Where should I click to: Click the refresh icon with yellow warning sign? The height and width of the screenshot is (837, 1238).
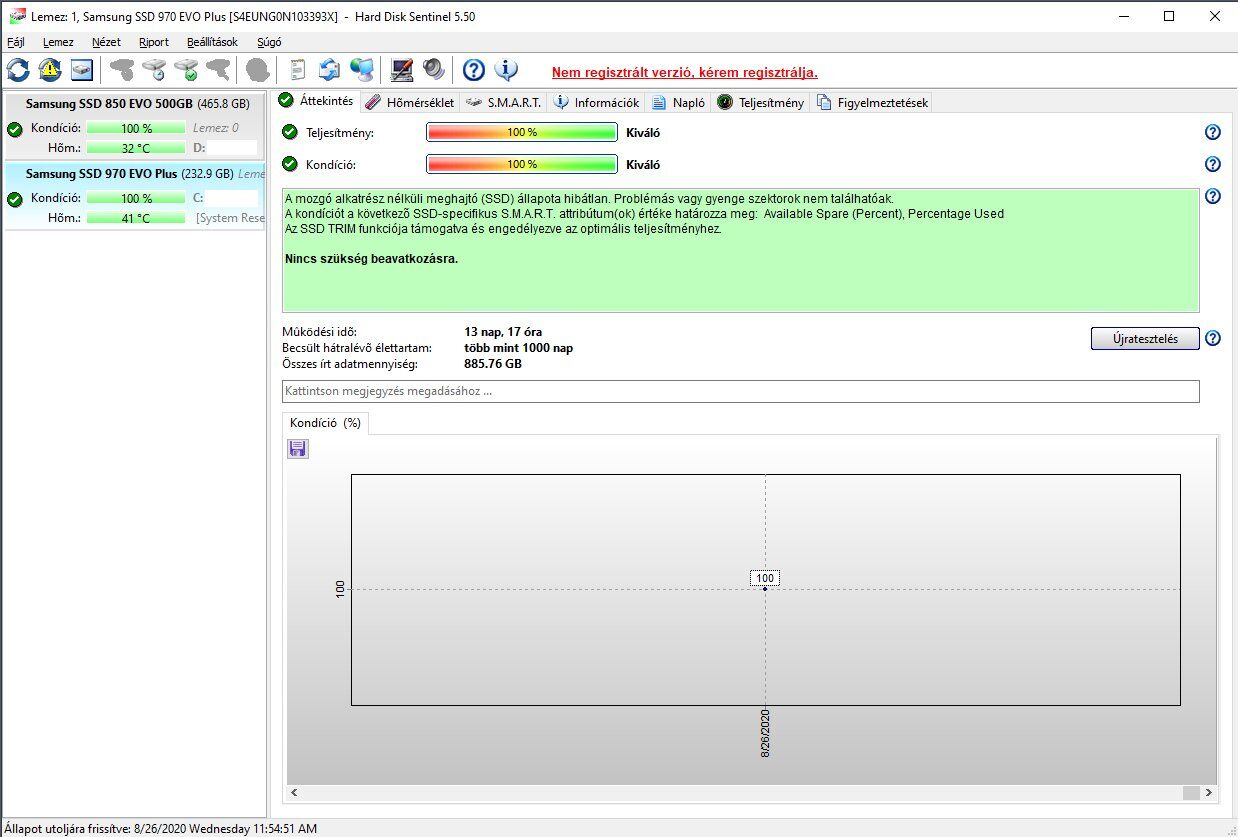point(50,70)
